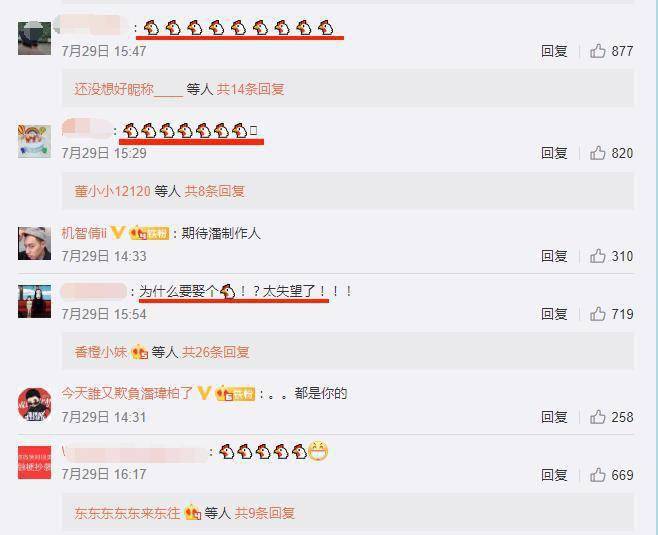
Task: Like 机智倩ii's comment with 310 likes
Action: 598,256
